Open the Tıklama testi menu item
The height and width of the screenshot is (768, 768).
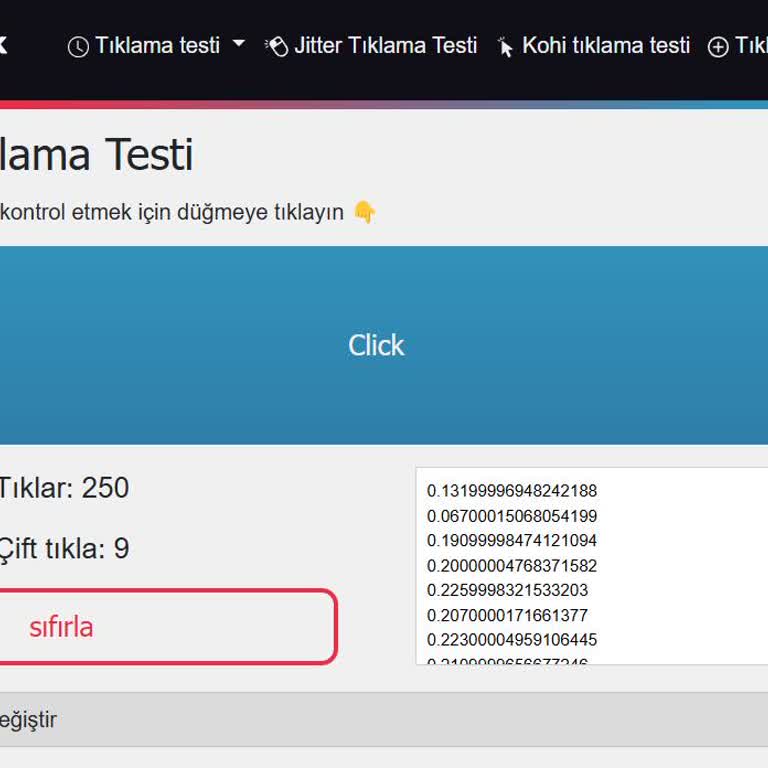click(x=157, y=46)
